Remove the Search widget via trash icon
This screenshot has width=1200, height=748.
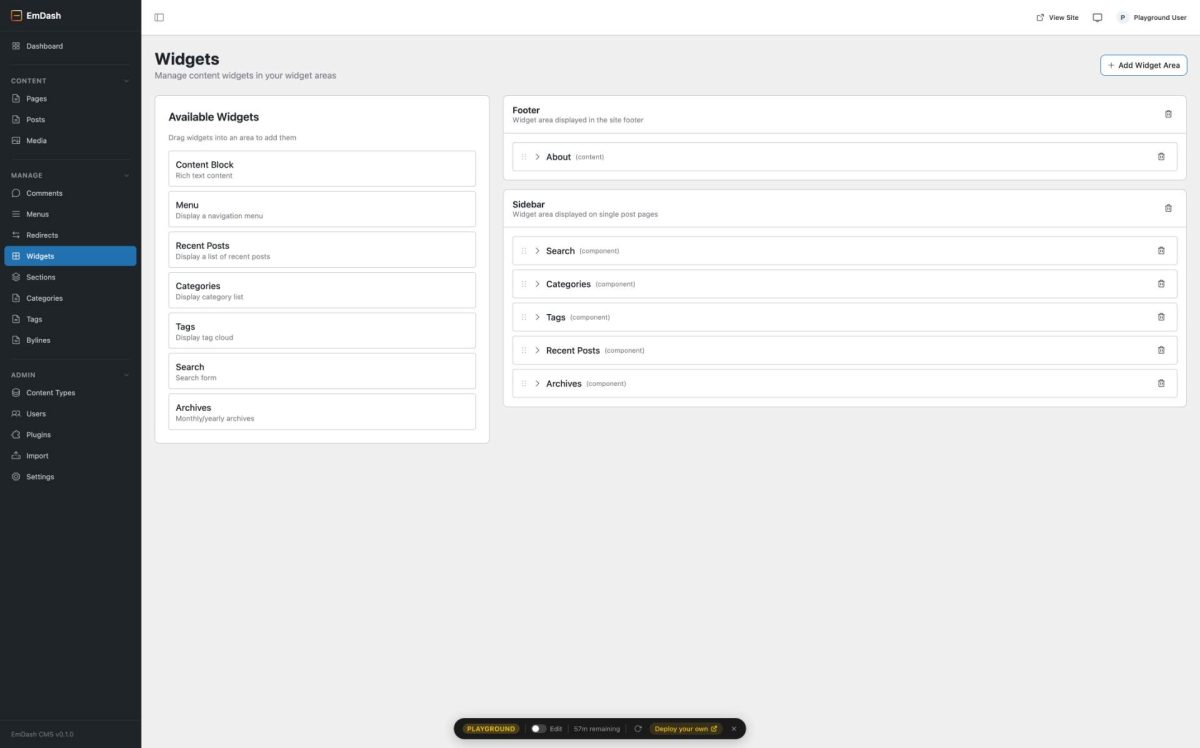[1161, 251]
